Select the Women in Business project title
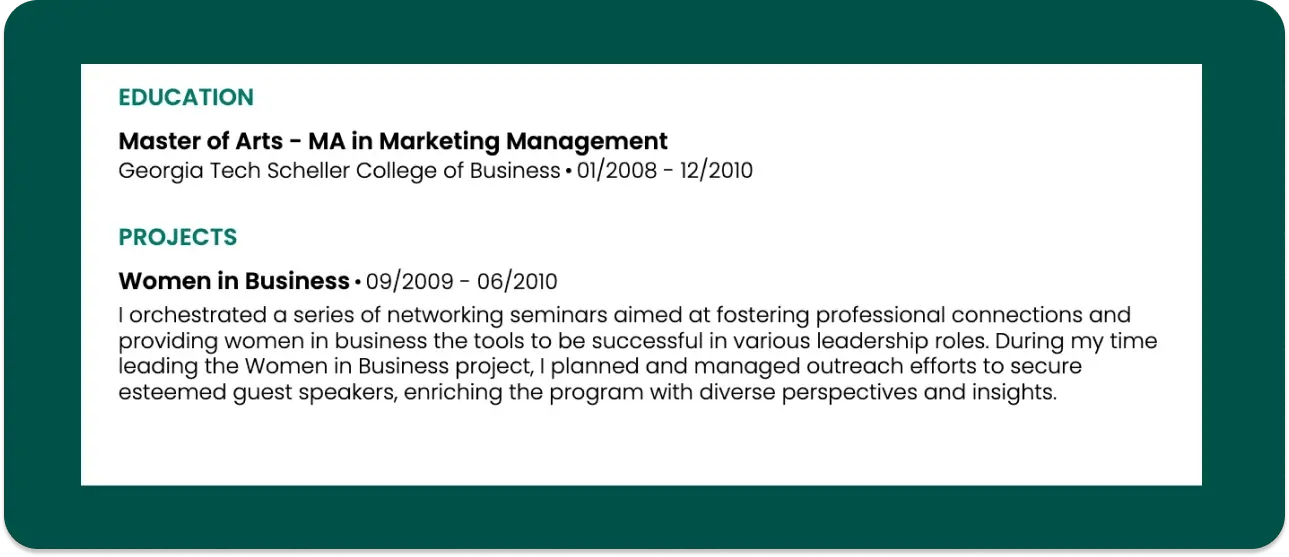 [234, 281]
